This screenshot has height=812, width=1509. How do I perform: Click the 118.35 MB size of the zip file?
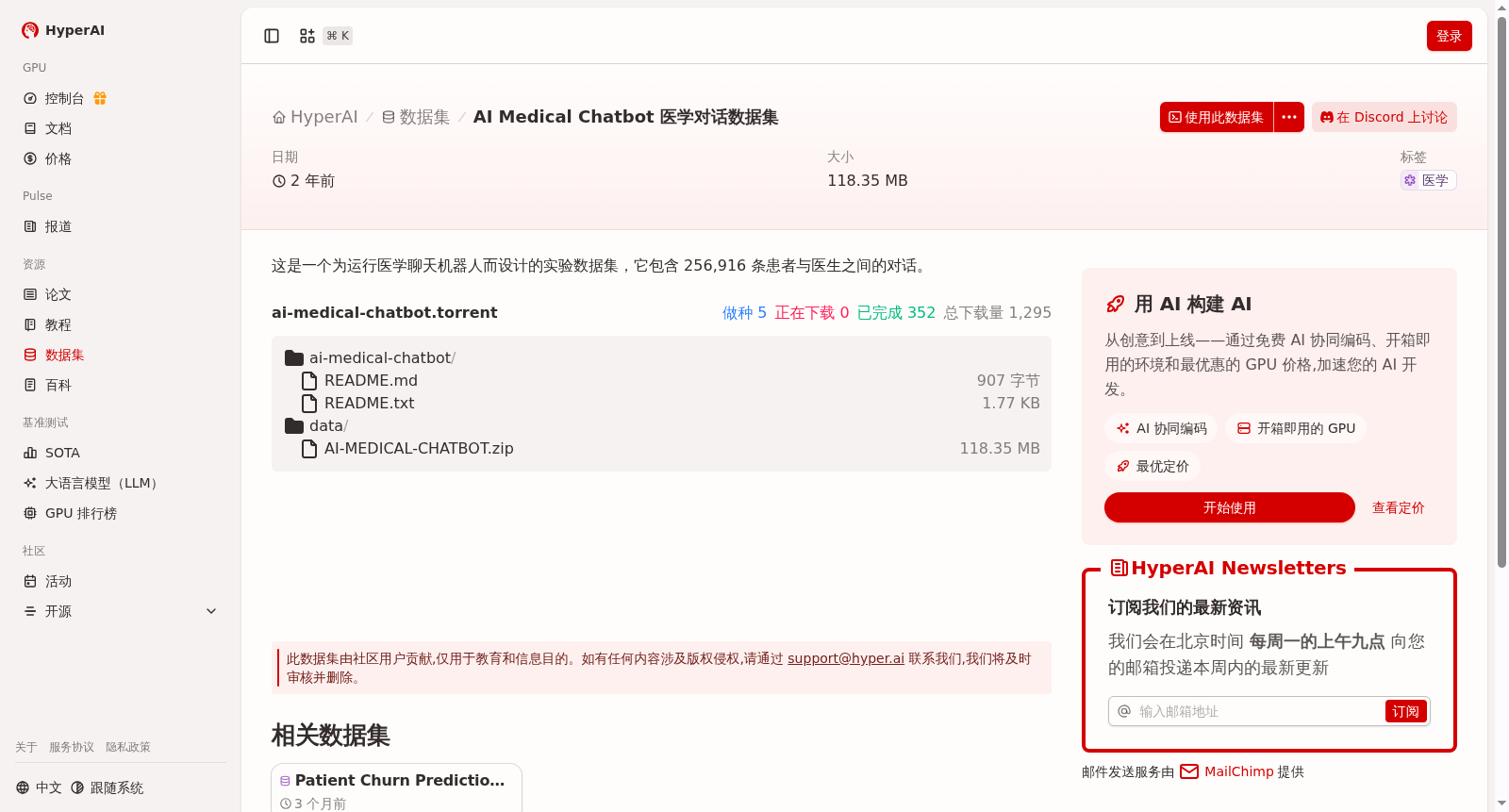[1000, 449]
